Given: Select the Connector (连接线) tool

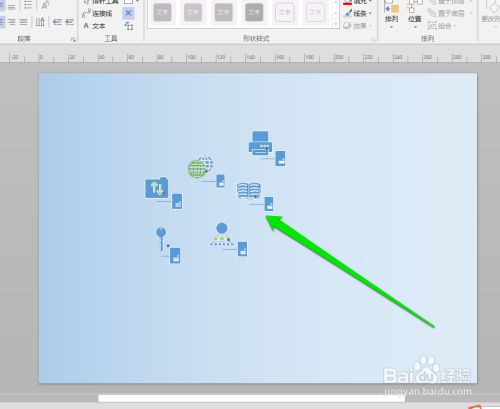Looking at the screenshot, I should [97, 14].
